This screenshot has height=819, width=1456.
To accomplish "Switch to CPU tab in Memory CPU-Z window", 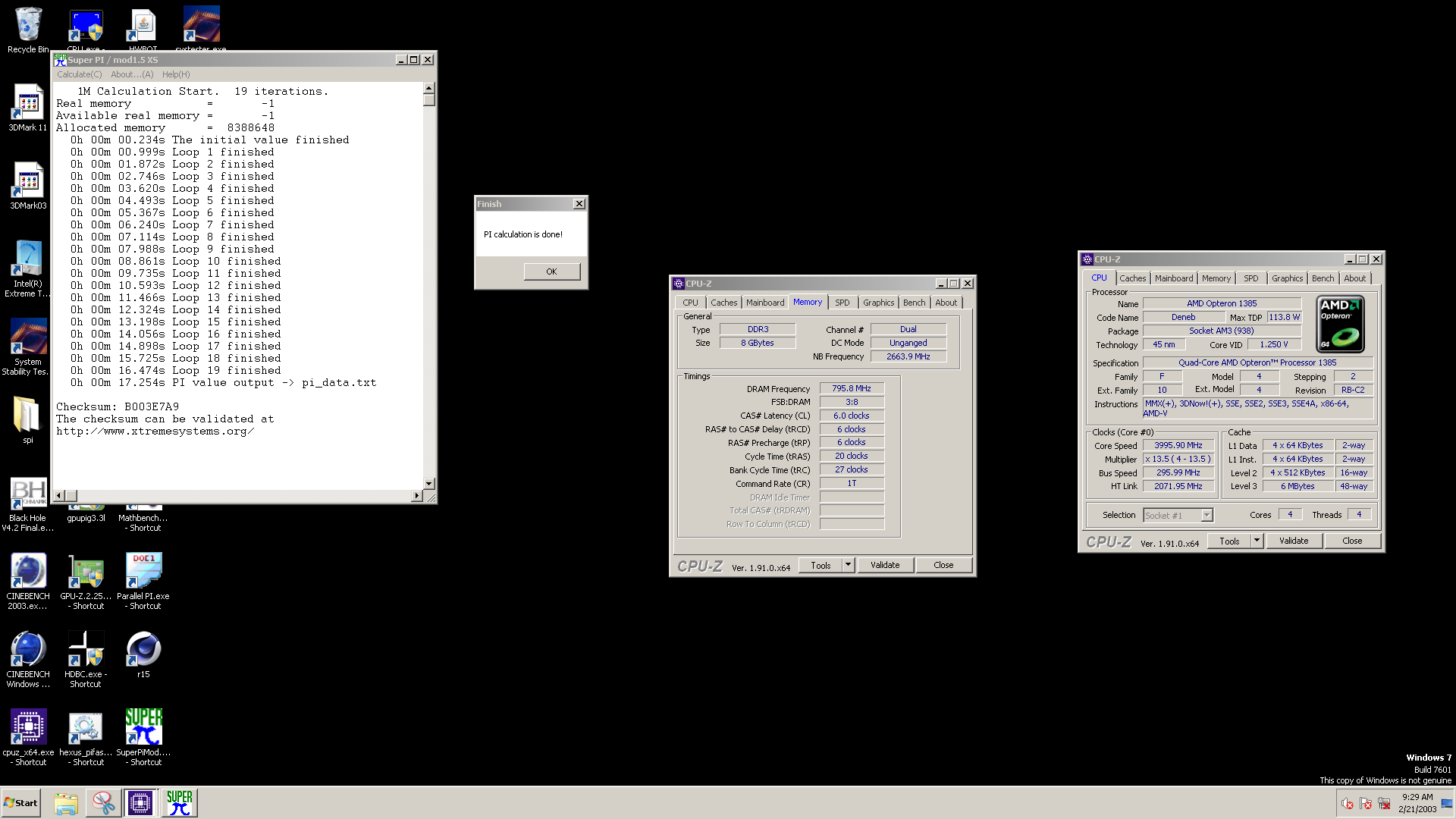I will (x=690, y=303).
